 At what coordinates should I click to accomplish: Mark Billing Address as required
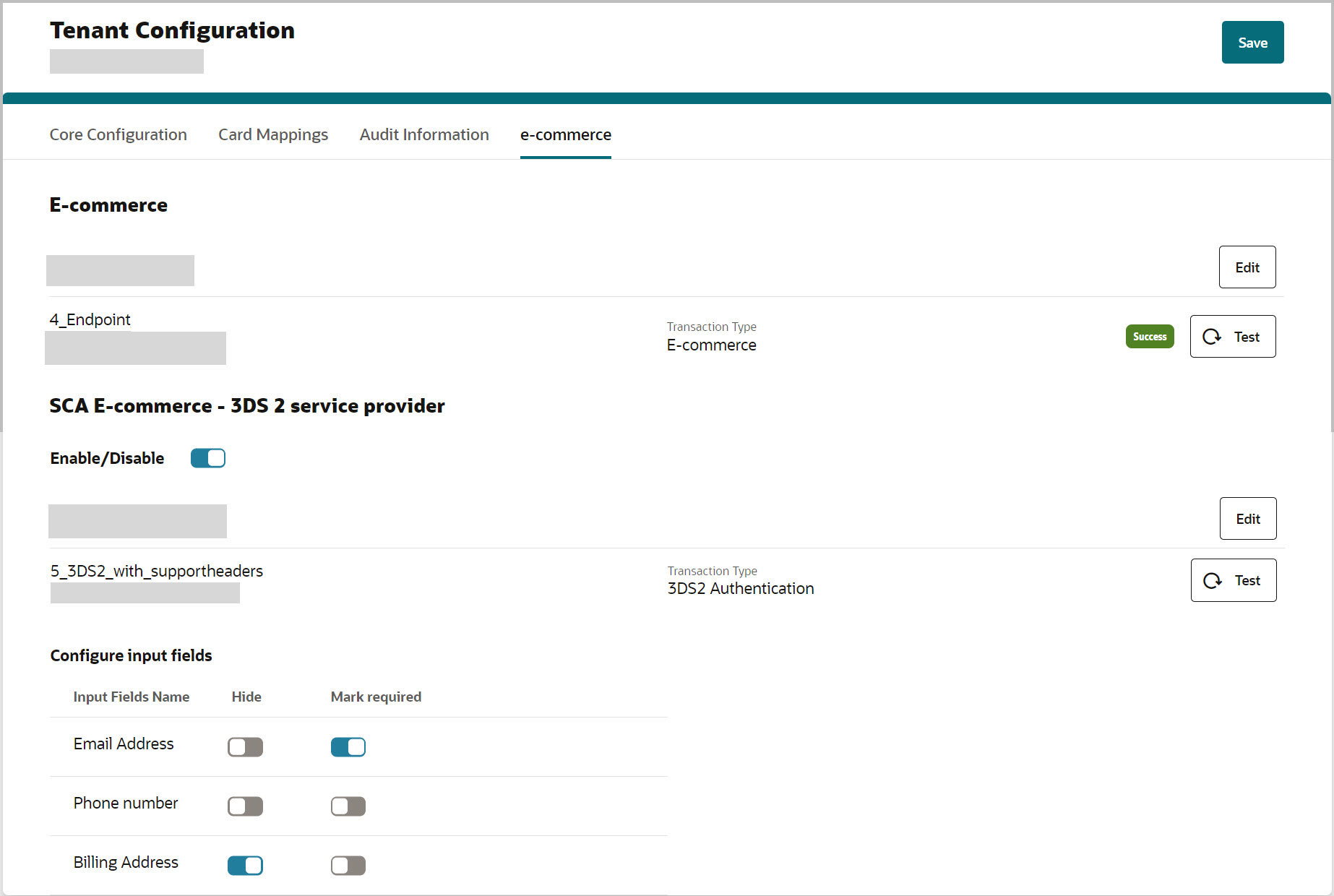(x=348, y=865)
